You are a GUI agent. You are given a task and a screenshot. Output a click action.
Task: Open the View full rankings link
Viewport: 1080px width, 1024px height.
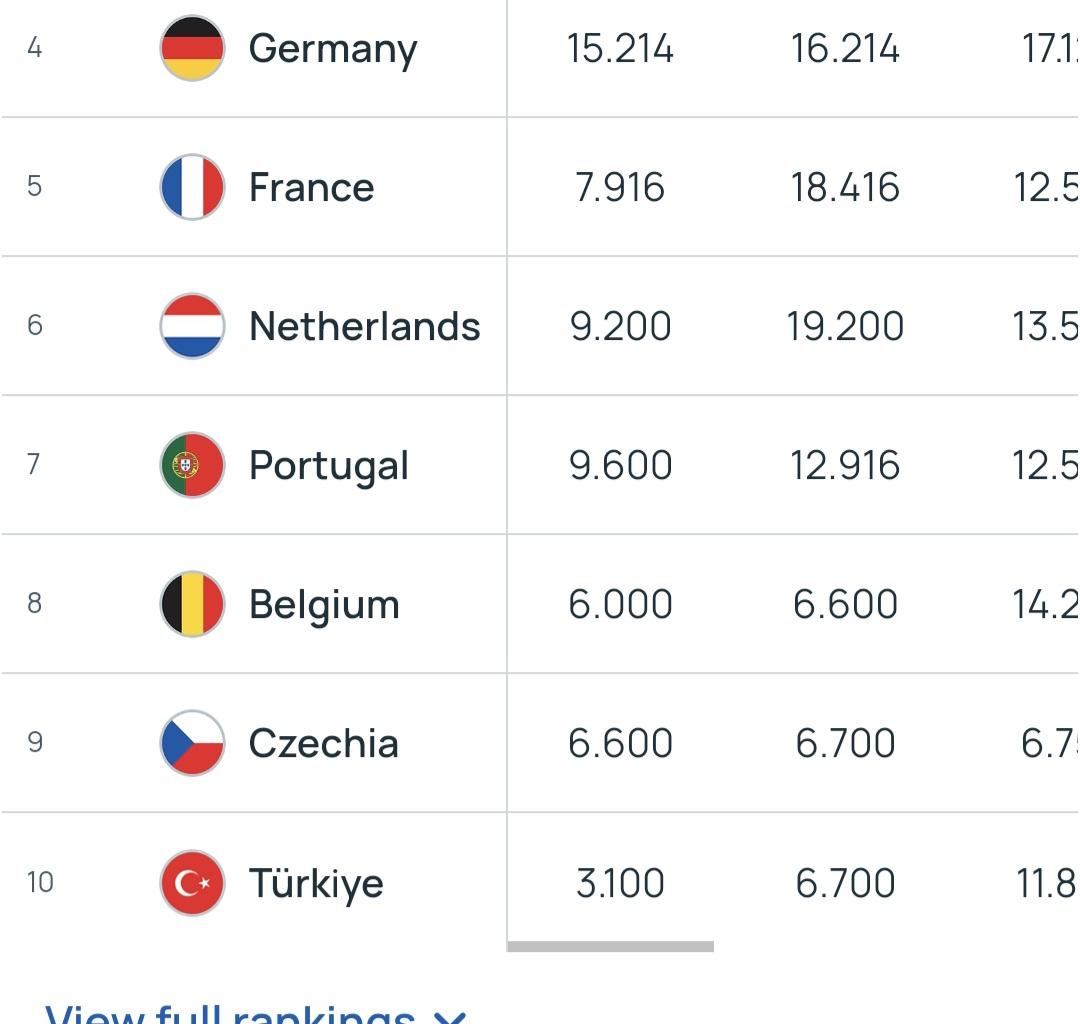[230, 1014]
